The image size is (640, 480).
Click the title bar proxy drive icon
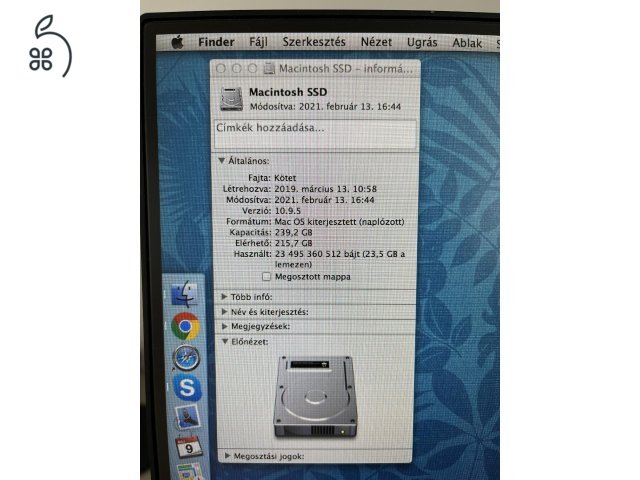point(269,69)
